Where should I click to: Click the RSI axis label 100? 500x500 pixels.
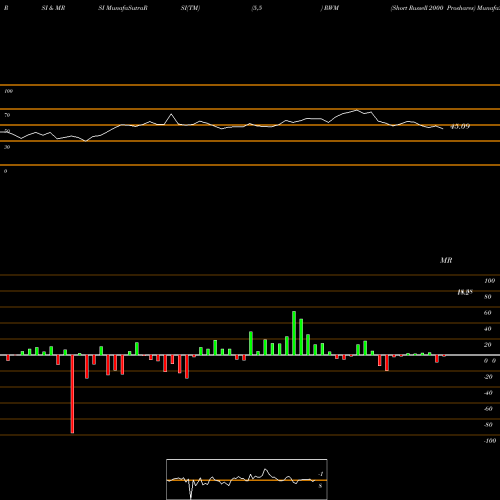tap(9, 91)
